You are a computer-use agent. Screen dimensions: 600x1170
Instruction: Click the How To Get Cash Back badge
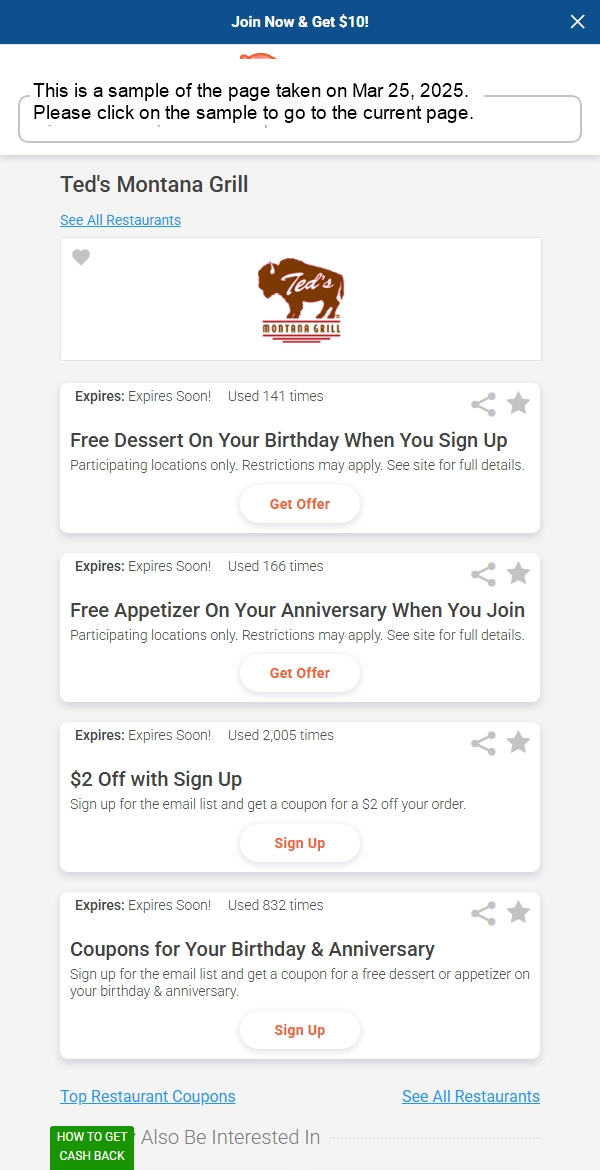[92, 1147]
